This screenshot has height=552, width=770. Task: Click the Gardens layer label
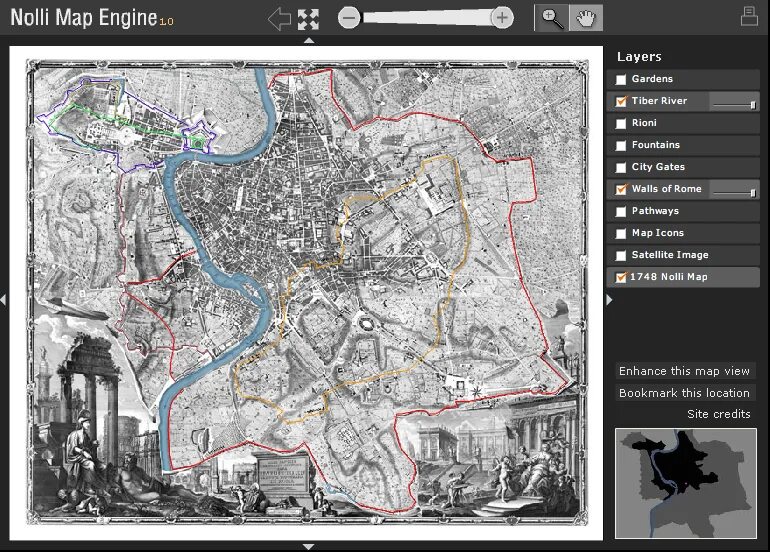[x=652, y=79]
